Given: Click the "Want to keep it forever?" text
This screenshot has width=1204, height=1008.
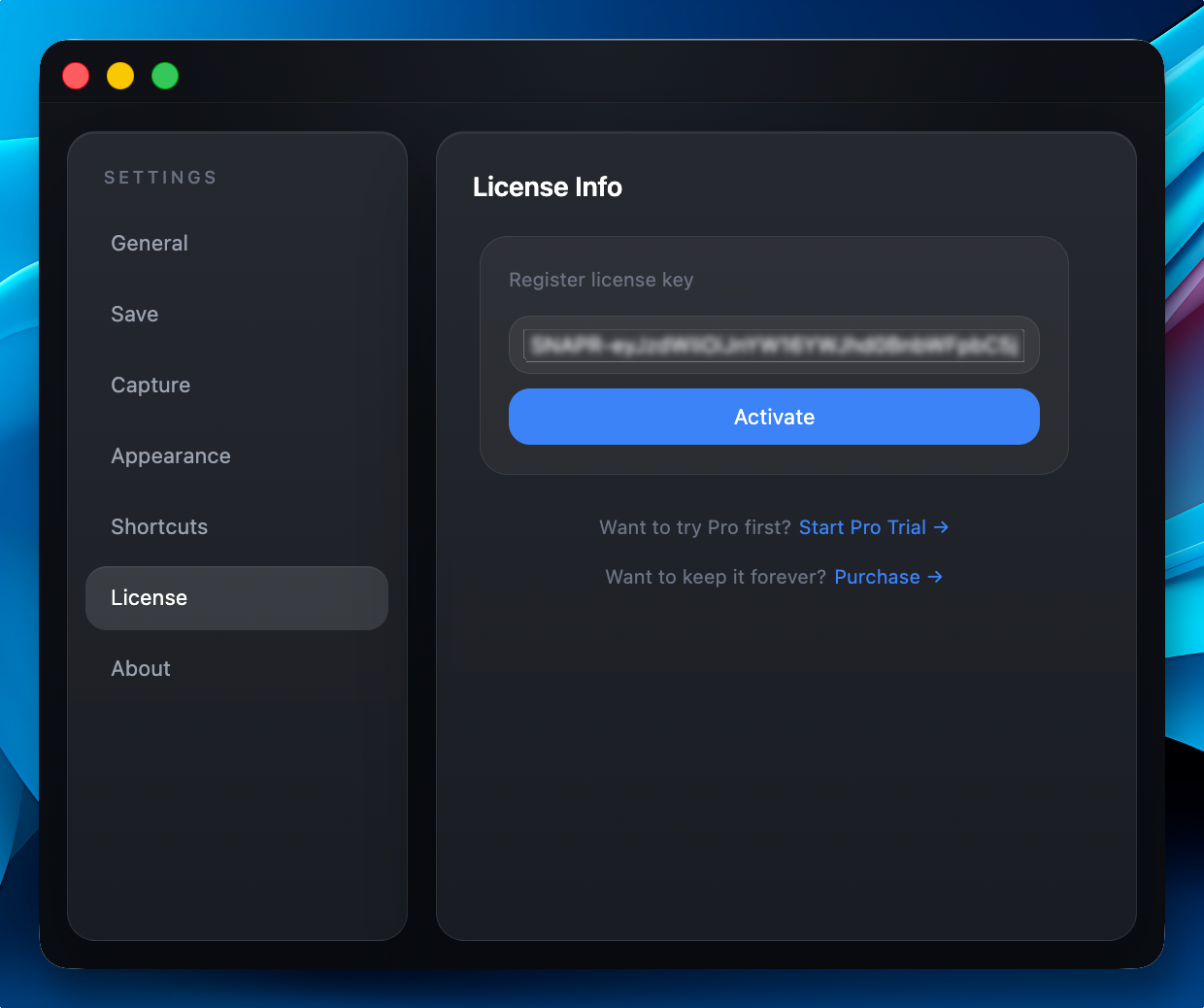Looking at the screenshot, I should 716,577.
